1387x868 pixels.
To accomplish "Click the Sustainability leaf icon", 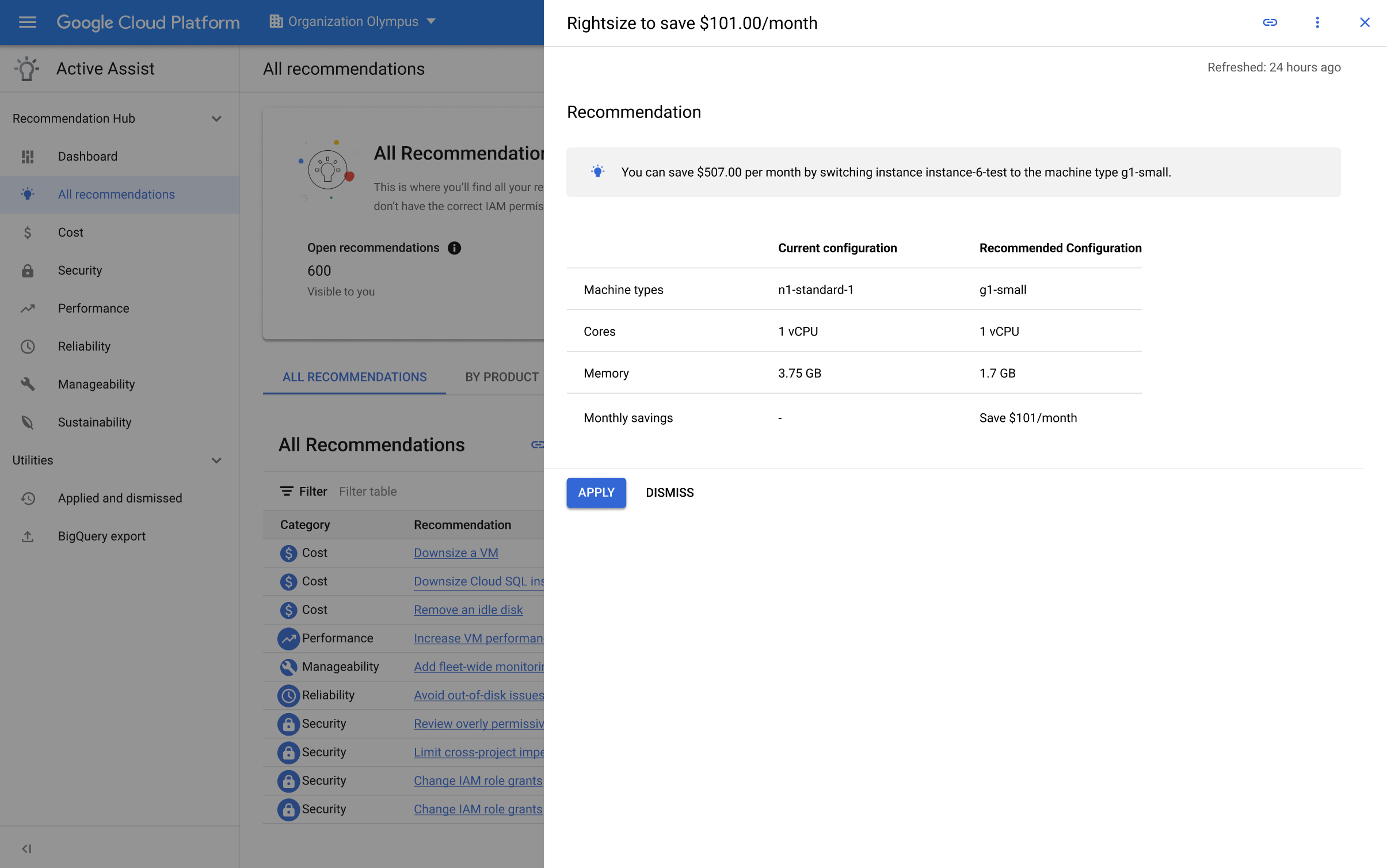I will point(28,421).
